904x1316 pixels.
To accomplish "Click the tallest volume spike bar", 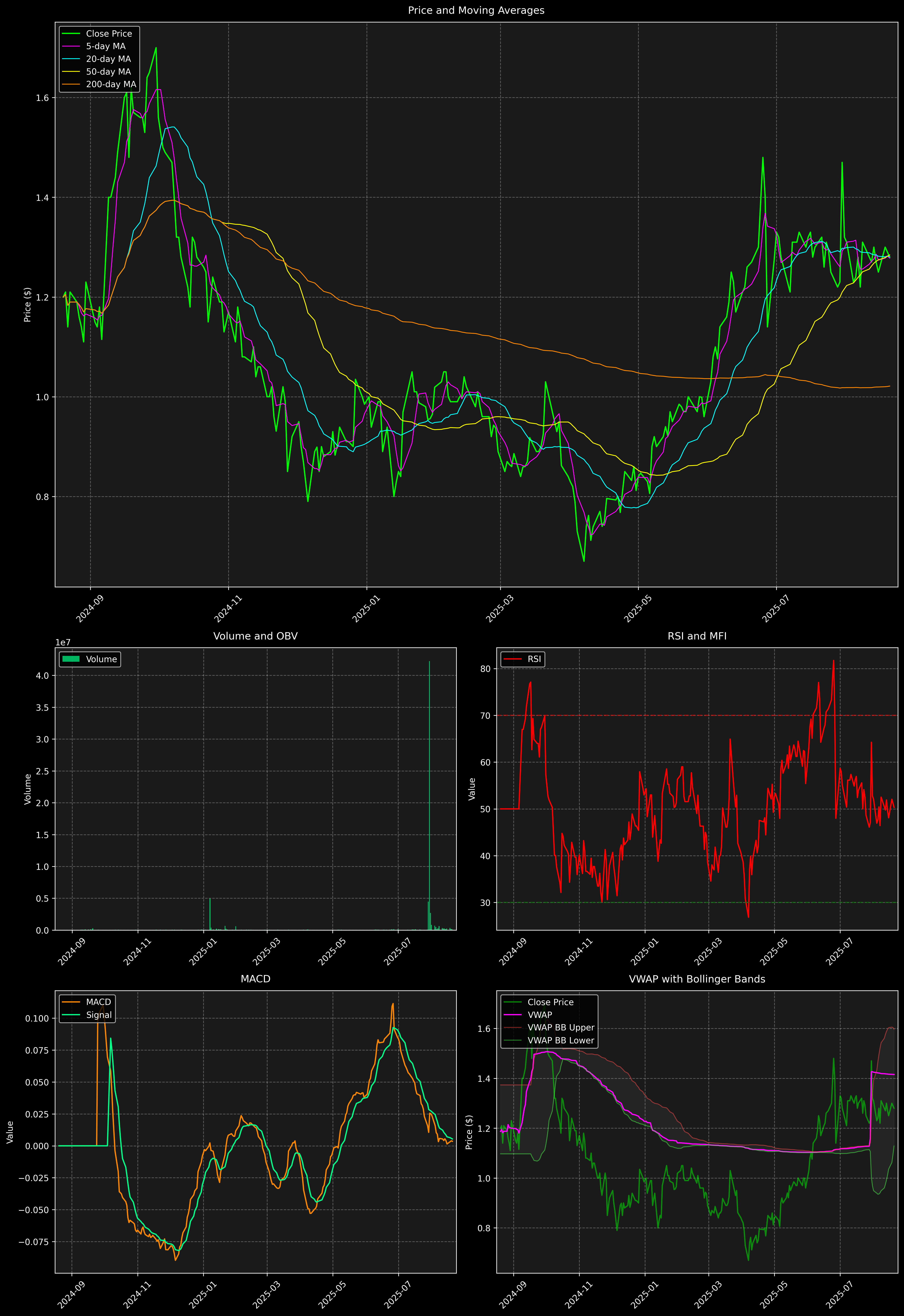I will pos(429,793).
